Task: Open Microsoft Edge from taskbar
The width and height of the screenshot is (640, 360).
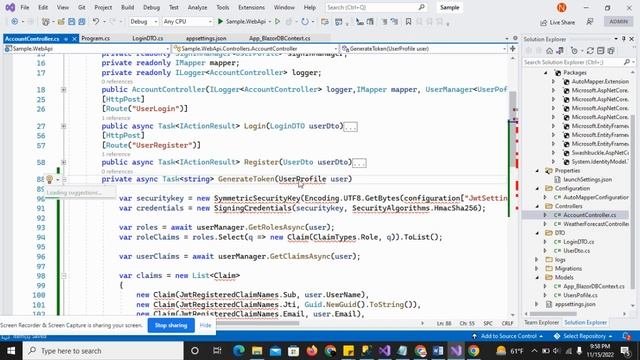Action: click(239, 351)
